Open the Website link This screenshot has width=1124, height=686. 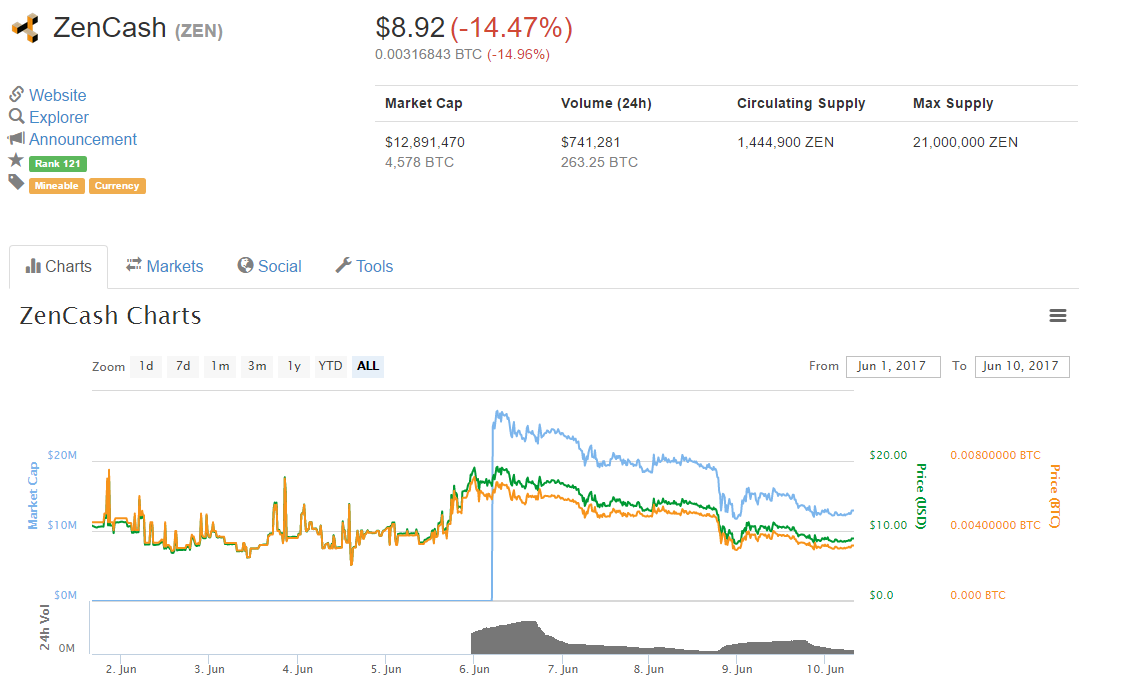point(57,95)
